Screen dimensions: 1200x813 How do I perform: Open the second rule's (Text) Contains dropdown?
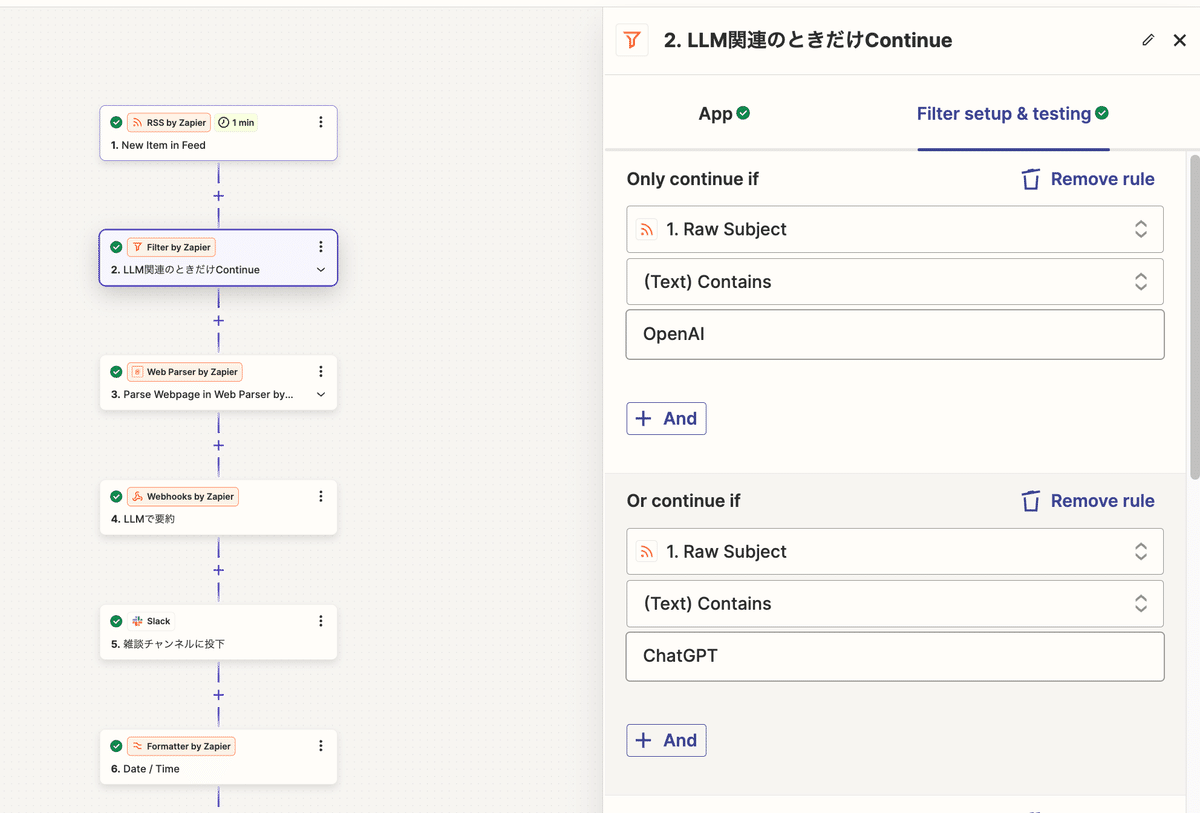pyautogui.click(x=895, y=604)
